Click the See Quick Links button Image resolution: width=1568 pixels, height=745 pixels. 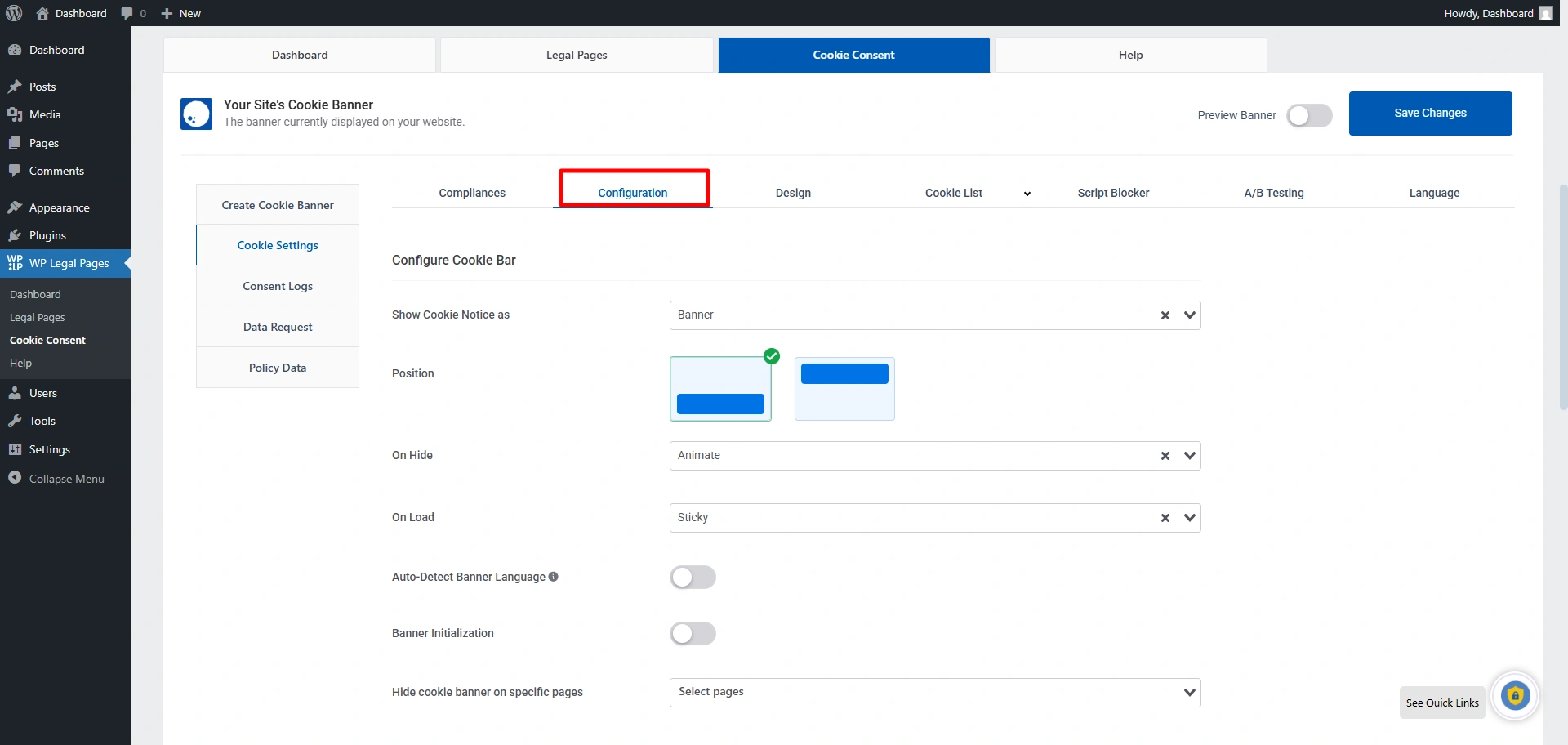(1441, 703)
